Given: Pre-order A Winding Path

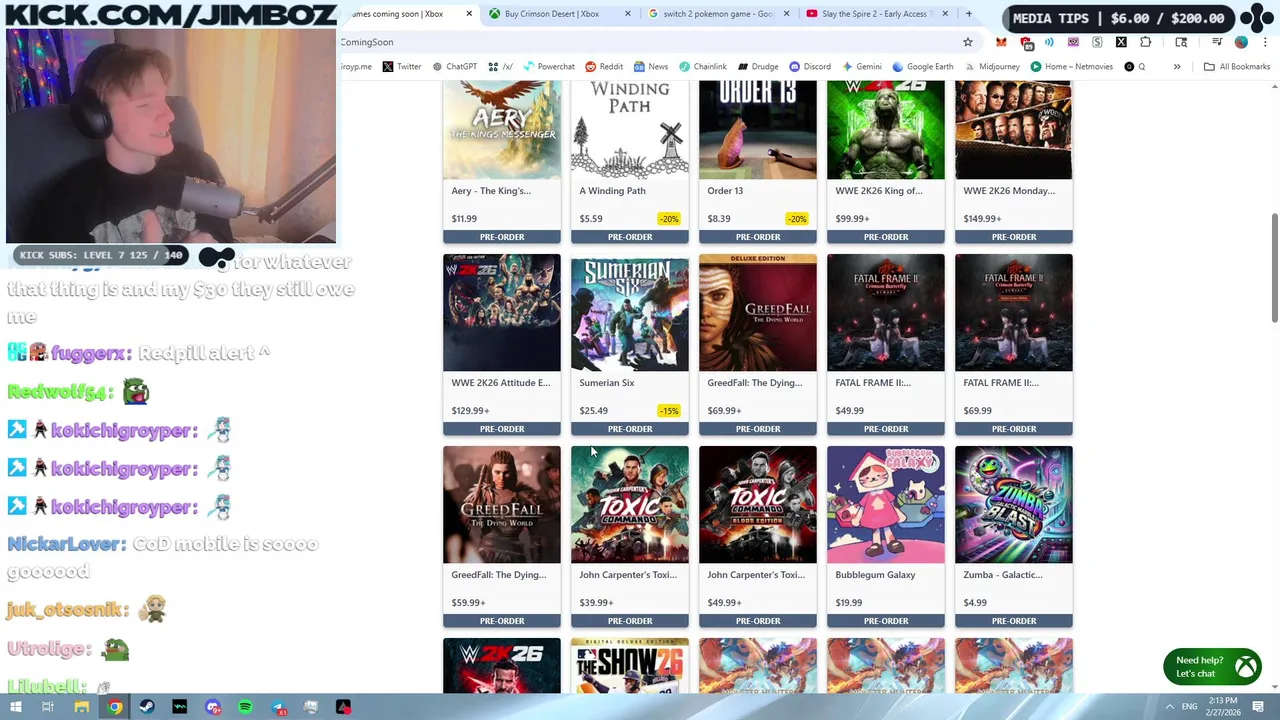Looking at the screenshot, I should [630, 237].
